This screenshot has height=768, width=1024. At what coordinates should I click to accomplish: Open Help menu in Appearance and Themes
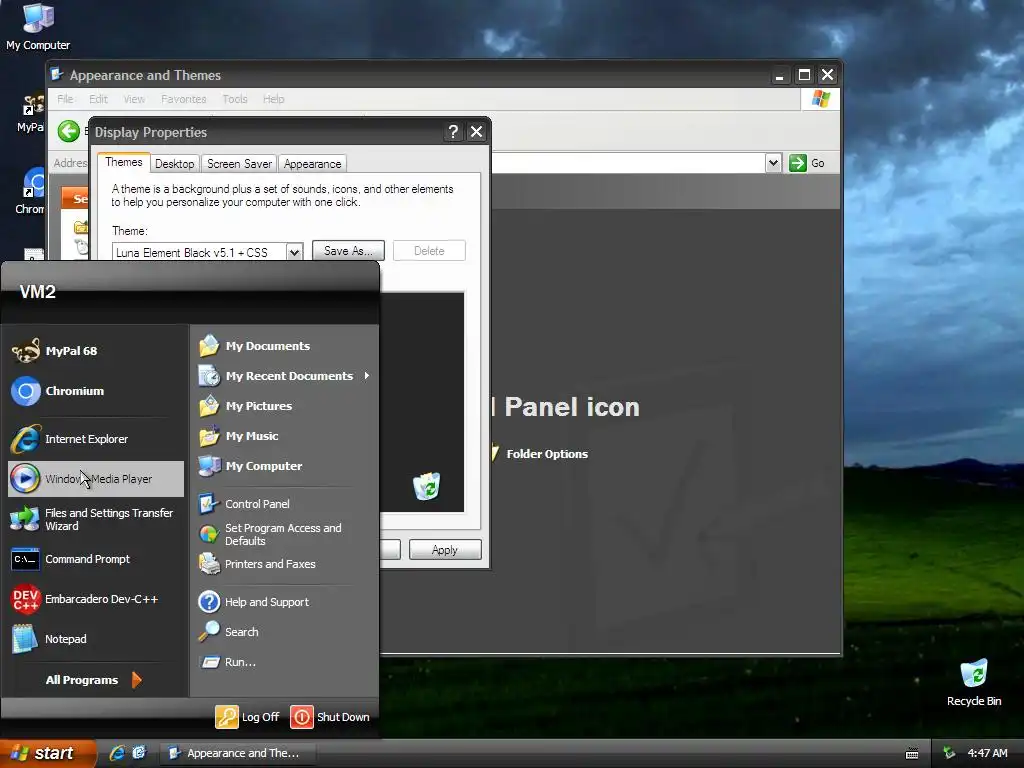click(274, 99)
